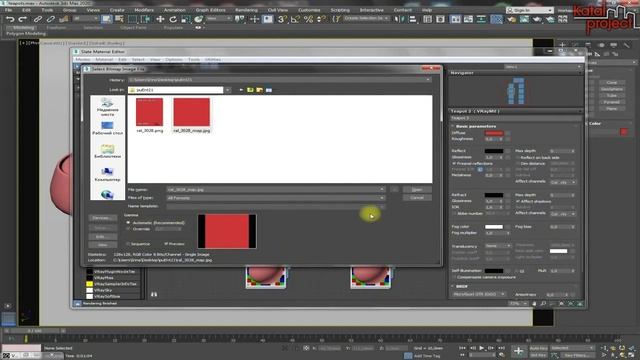Click Cancel button in file dialog
The height and width of the screenshot is (360, 640).
(417, 198)
